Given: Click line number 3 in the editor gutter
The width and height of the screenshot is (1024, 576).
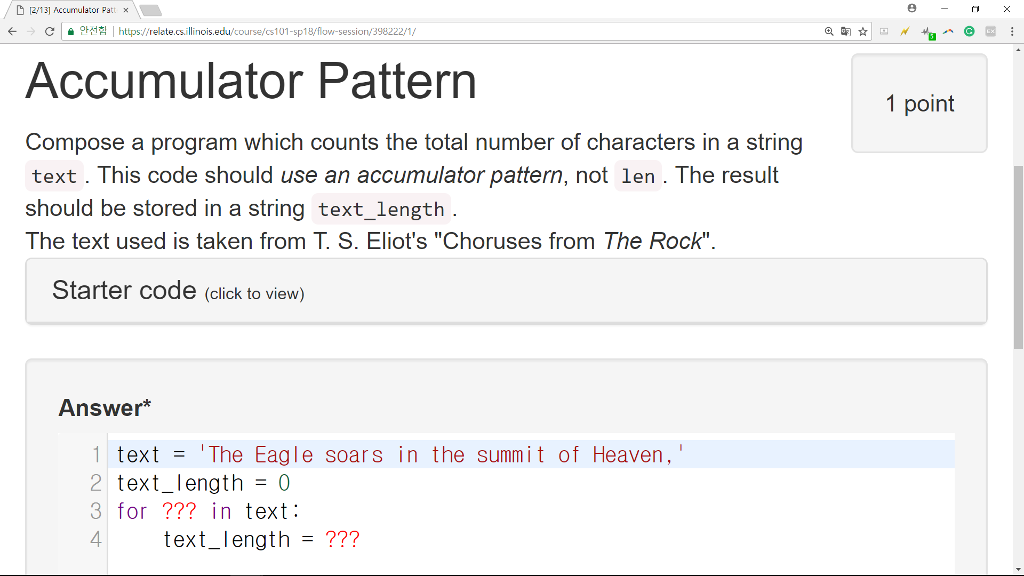Looking at the screenshot, I should pyautogui.click(x=96, y=511).
